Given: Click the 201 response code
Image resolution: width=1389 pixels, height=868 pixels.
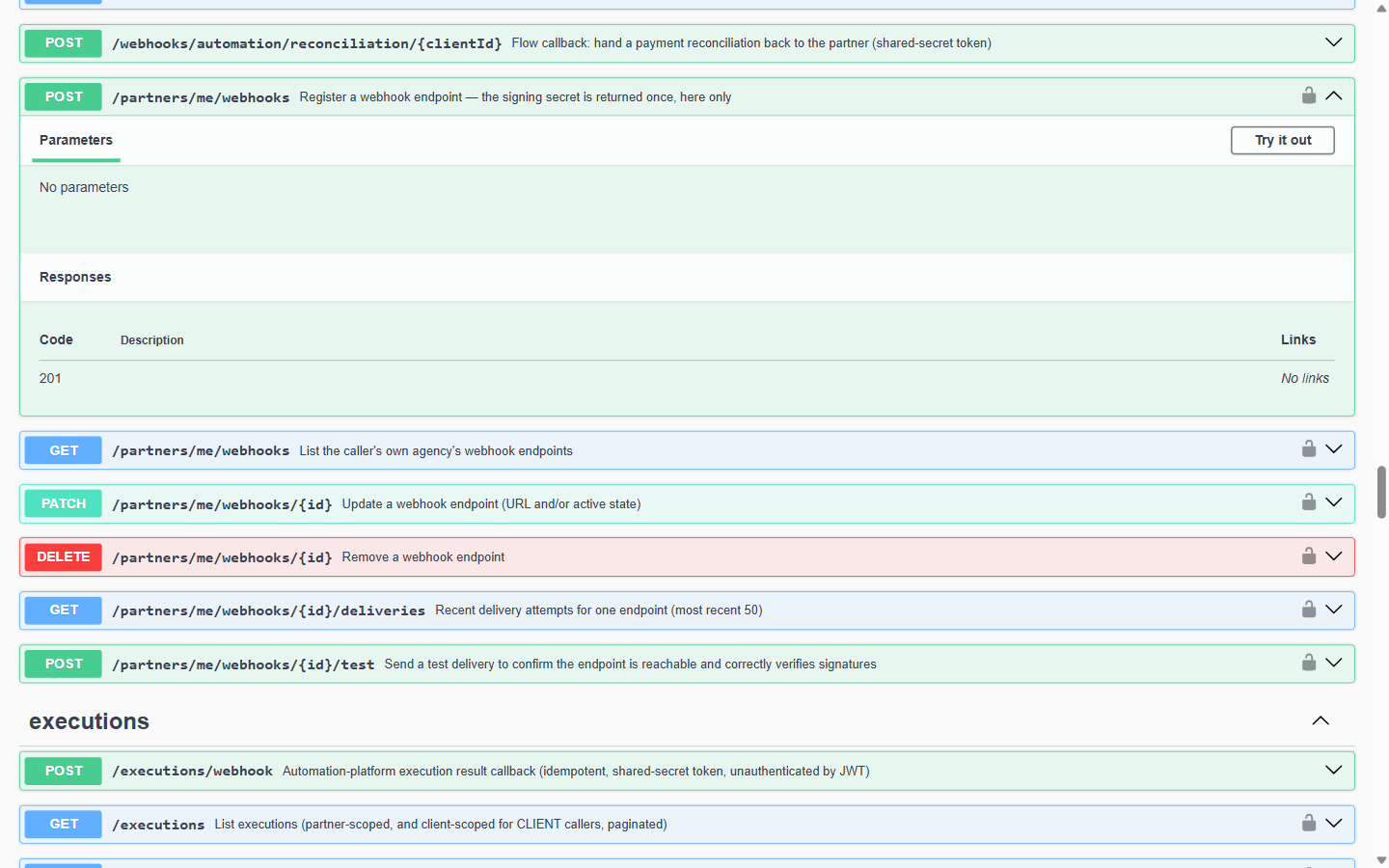Looking at the screenshot, I should (x=50, y=378).
